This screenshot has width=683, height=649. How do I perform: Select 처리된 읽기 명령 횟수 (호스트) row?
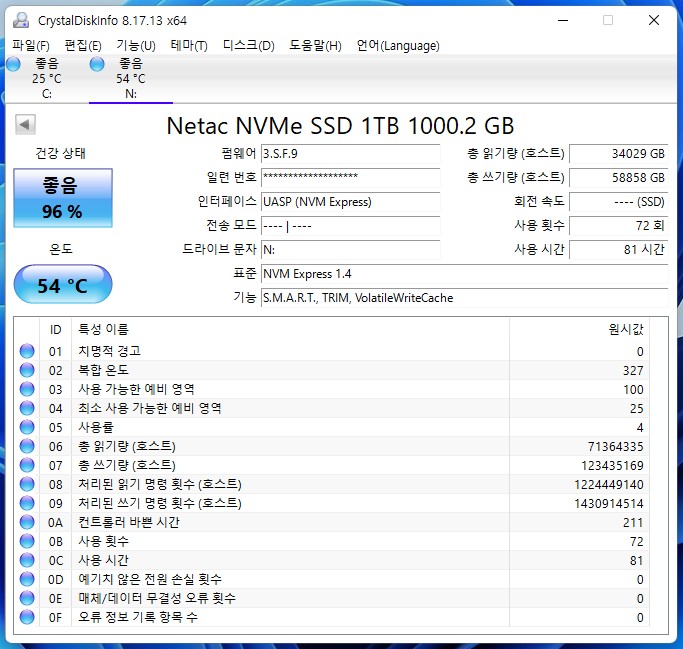(331, 484)
